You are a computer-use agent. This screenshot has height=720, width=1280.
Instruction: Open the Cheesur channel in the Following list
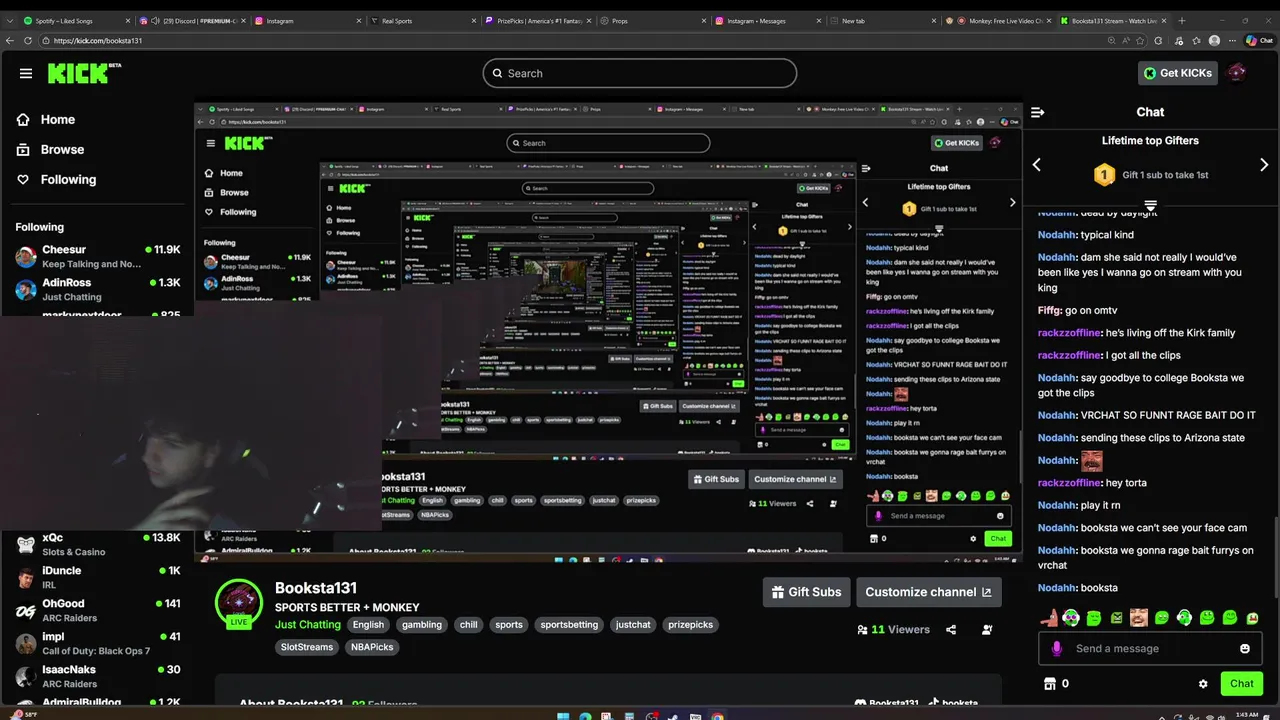(97, 256)
